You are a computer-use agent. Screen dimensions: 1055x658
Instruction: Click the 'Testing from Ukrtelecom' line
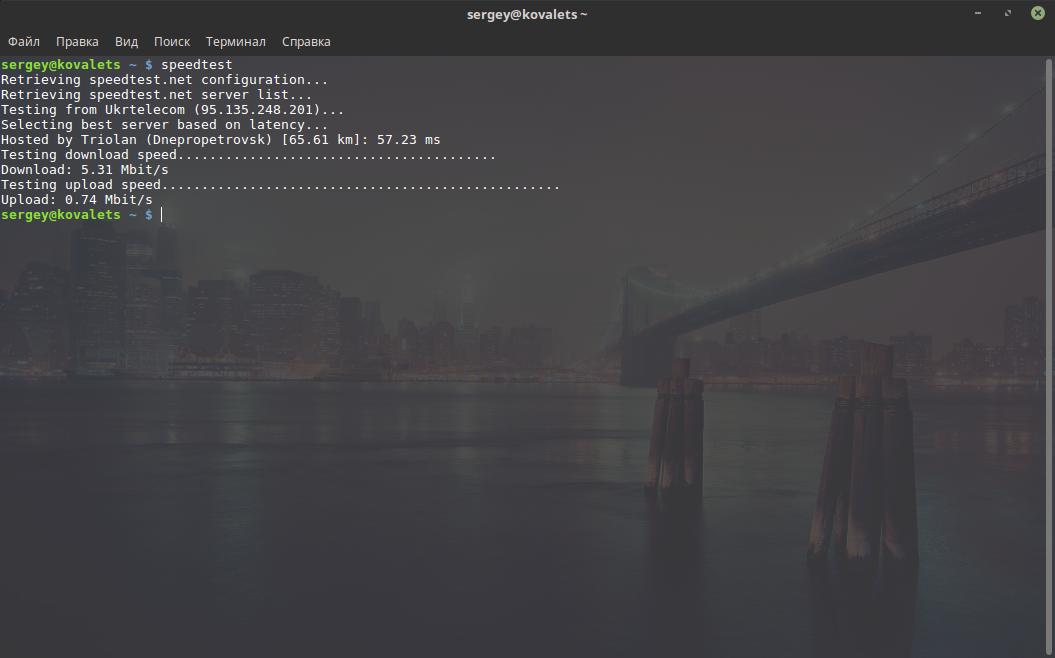pos(172,110)
